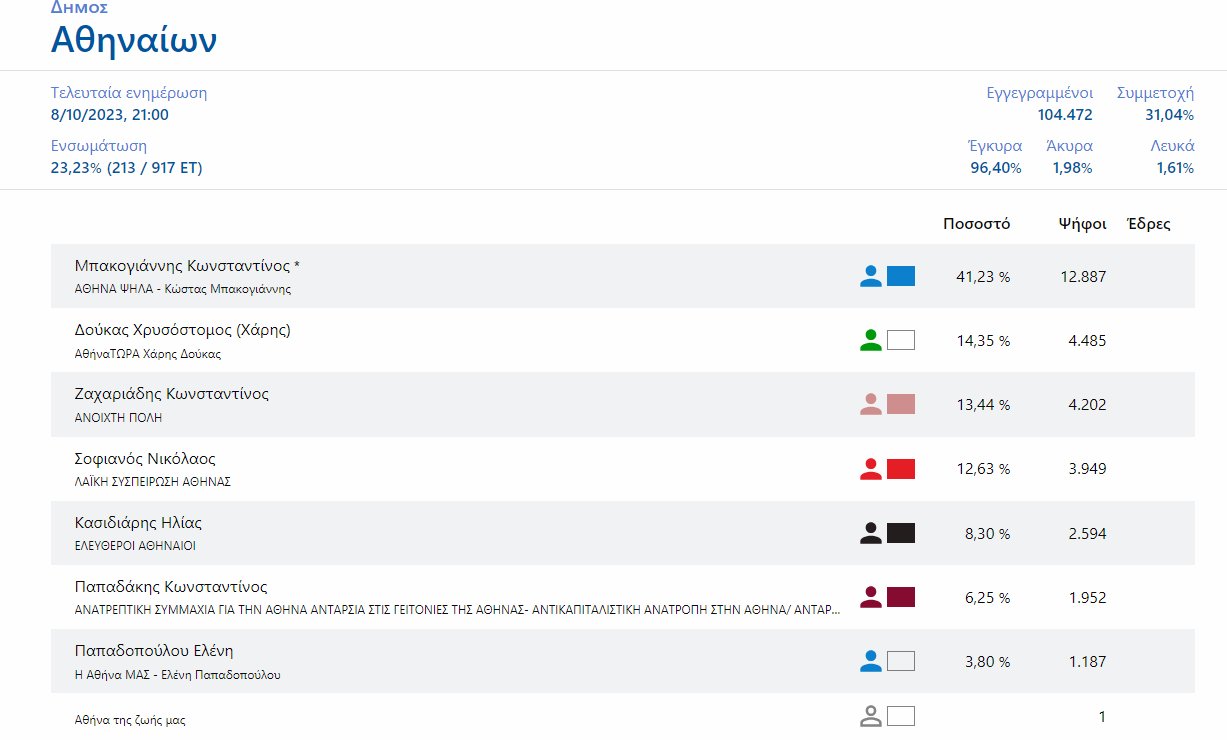The height and width of the screenshot is (740, 1227).
Task: Open candidate Δούκας Χρυσόστομος (Χάρης) row
Action: [x=183, y=330]
